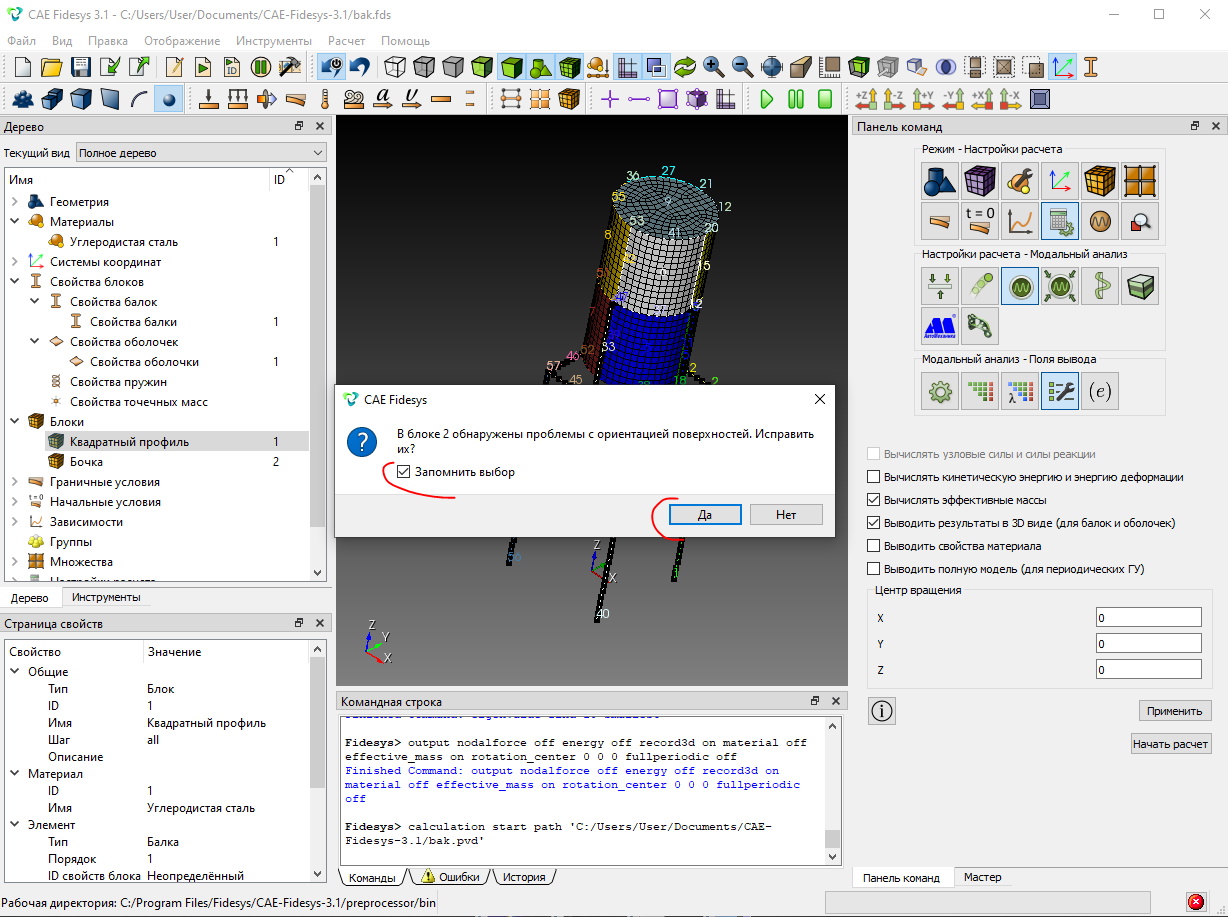Close the CAE Fidesys dialog
1228x917 pixels.
click(819, 399)
